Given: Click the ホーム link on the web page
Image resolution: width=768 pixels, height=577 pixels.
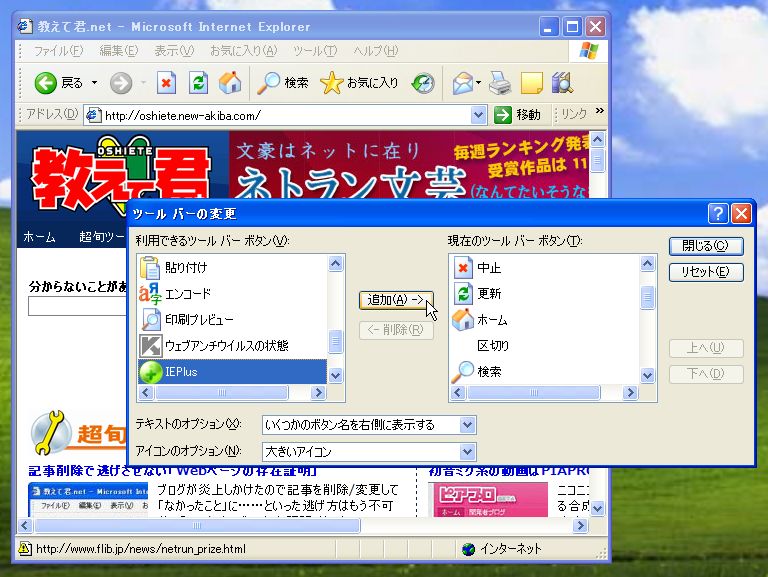Looking at the screenshot, I should pyautogui.click(x=39, y=237).
